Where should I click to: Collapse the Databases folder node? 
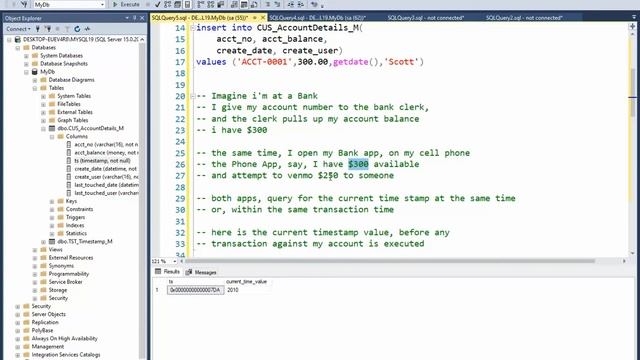coord(18,48)
